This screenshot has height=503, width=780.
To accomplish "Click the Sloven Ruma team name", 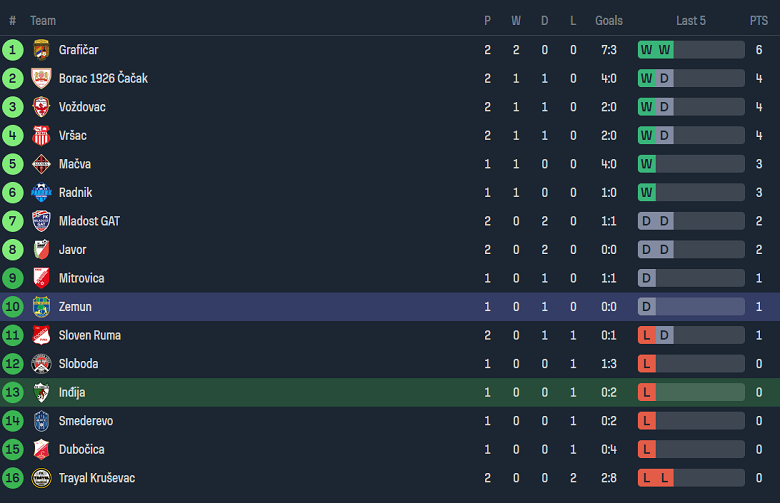I will tap(90, 335).
